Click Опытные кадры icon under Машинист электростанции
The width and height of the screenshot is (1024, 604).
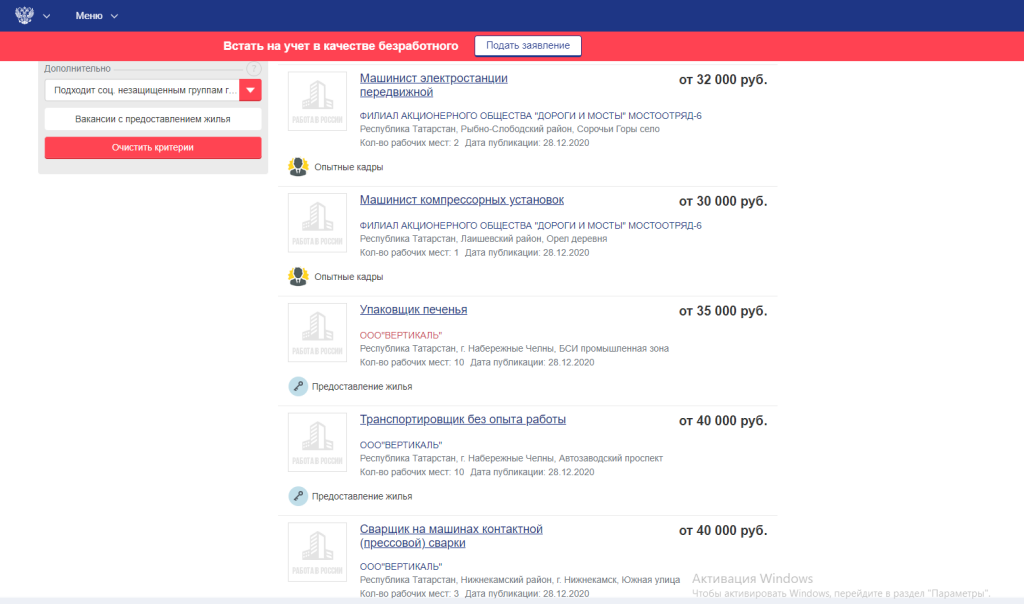298,166
